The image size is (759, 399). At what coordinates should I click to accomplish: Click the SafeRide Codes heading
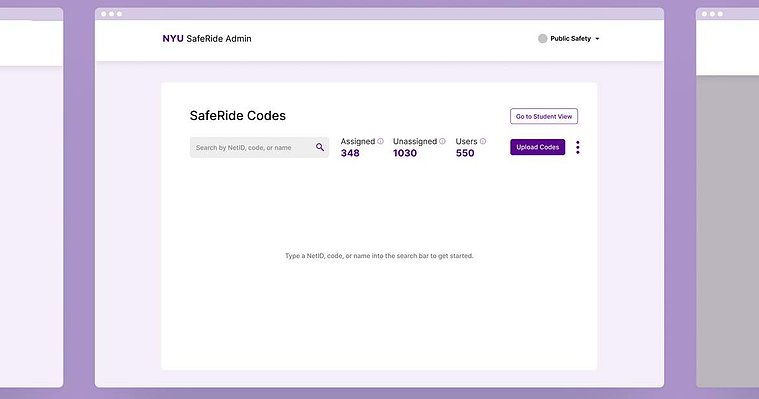point(238,116)
